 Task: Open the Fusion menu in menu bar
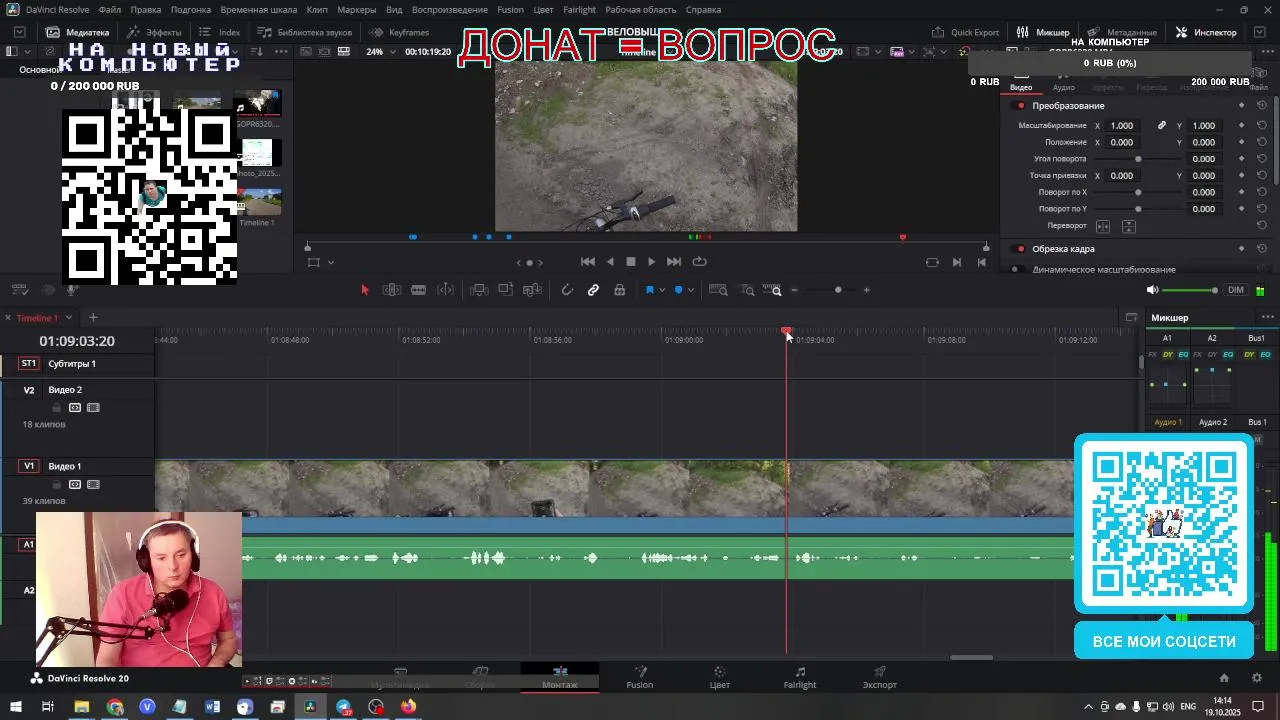click(x=510, y=10)
